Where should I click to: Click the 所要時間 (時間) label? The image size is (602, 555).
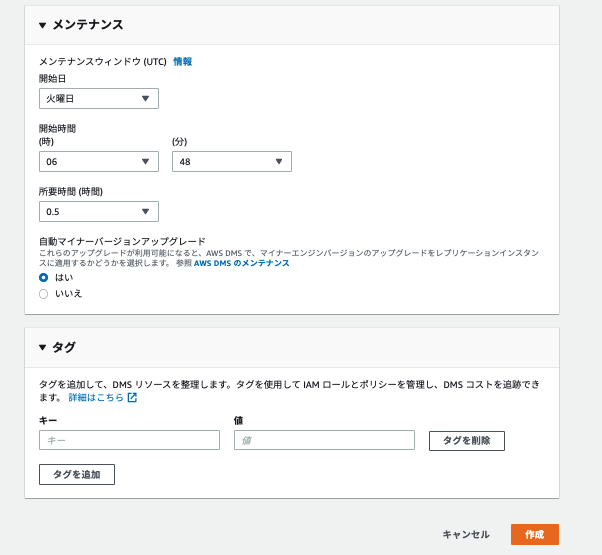click(x=71, y=192)
